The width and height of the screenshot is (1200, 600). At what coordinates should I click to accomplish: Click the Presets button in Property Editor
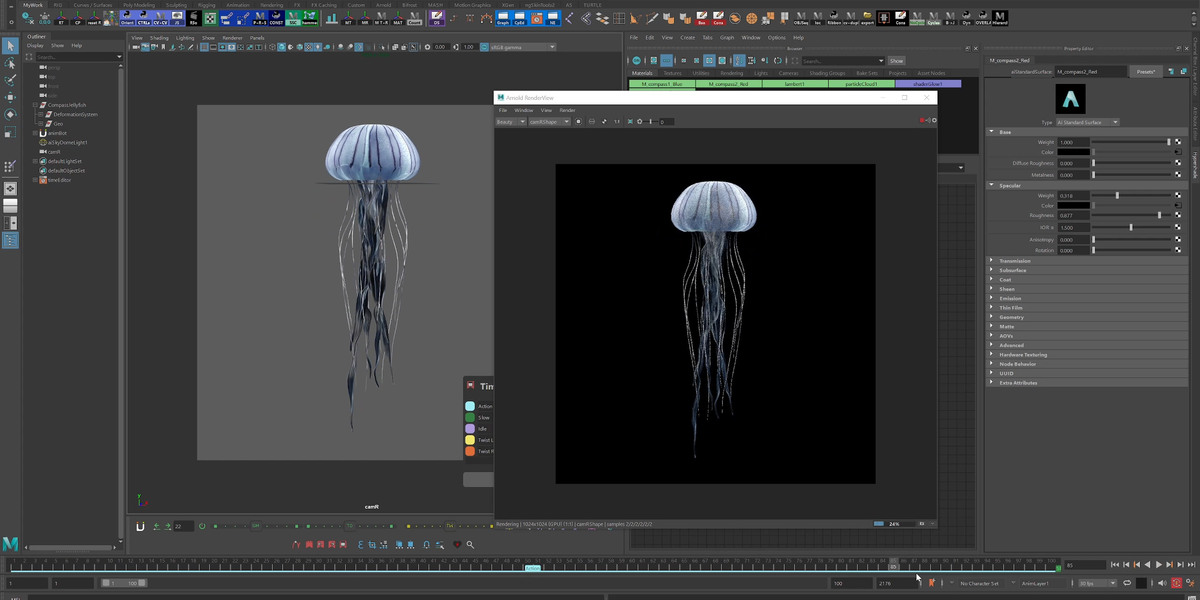(x=1145, y=72)
